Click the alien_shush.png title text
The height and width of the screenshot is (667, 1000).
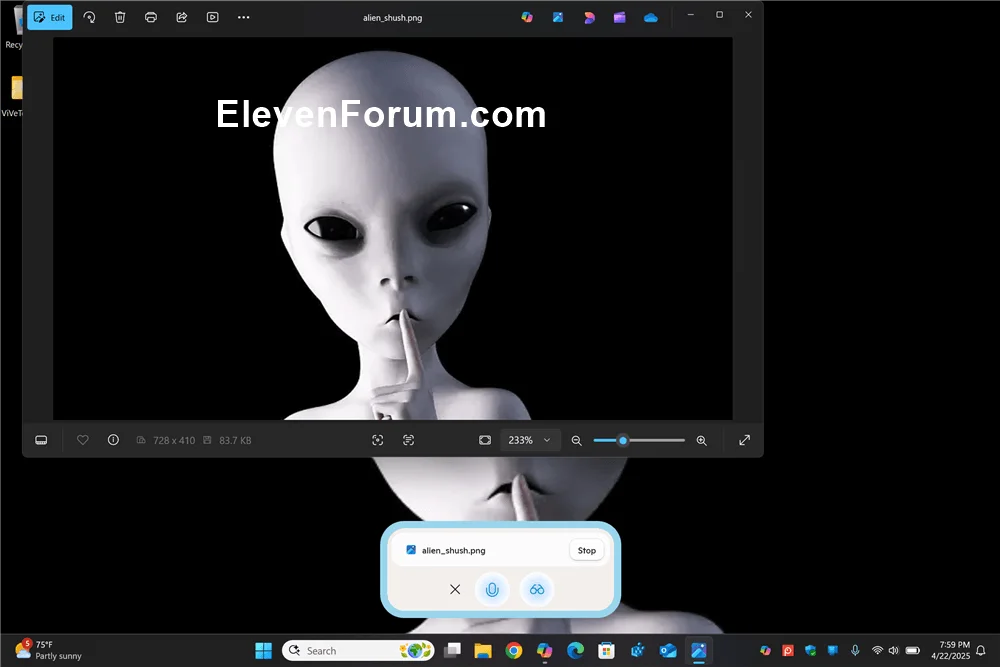392,18
